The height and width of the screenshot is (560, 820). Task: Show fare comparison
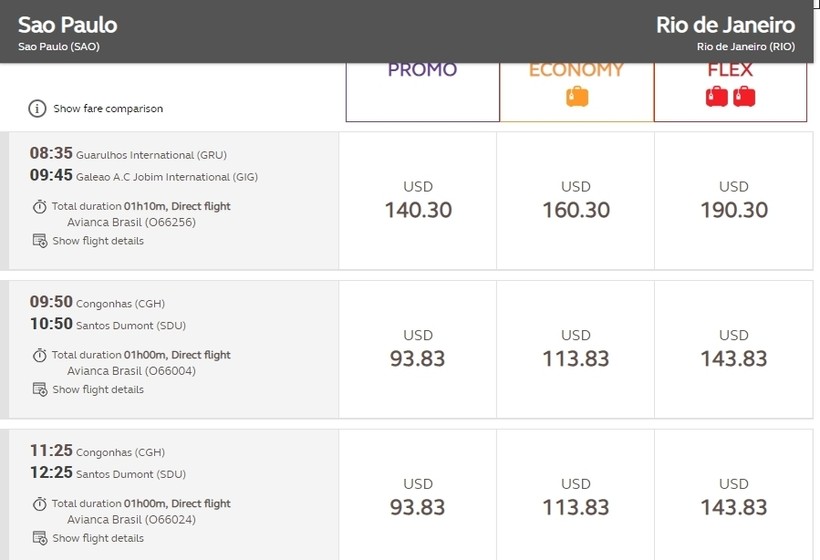click(x=108, y=109)
